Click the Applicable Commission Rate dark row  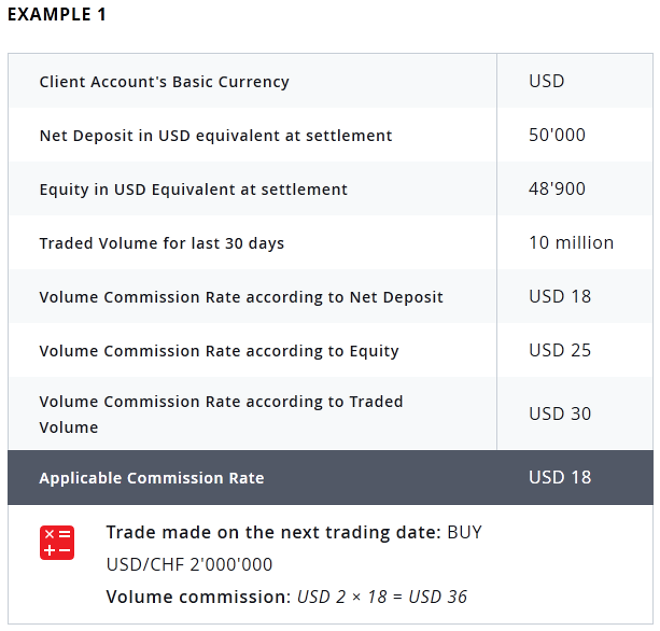330,477
